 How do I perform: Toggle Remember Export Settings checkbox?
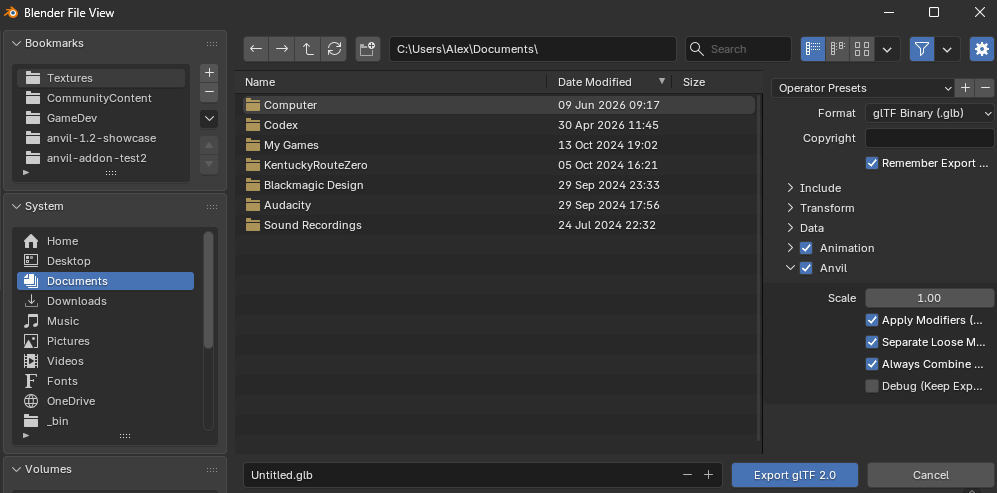(x=872, y=163)
